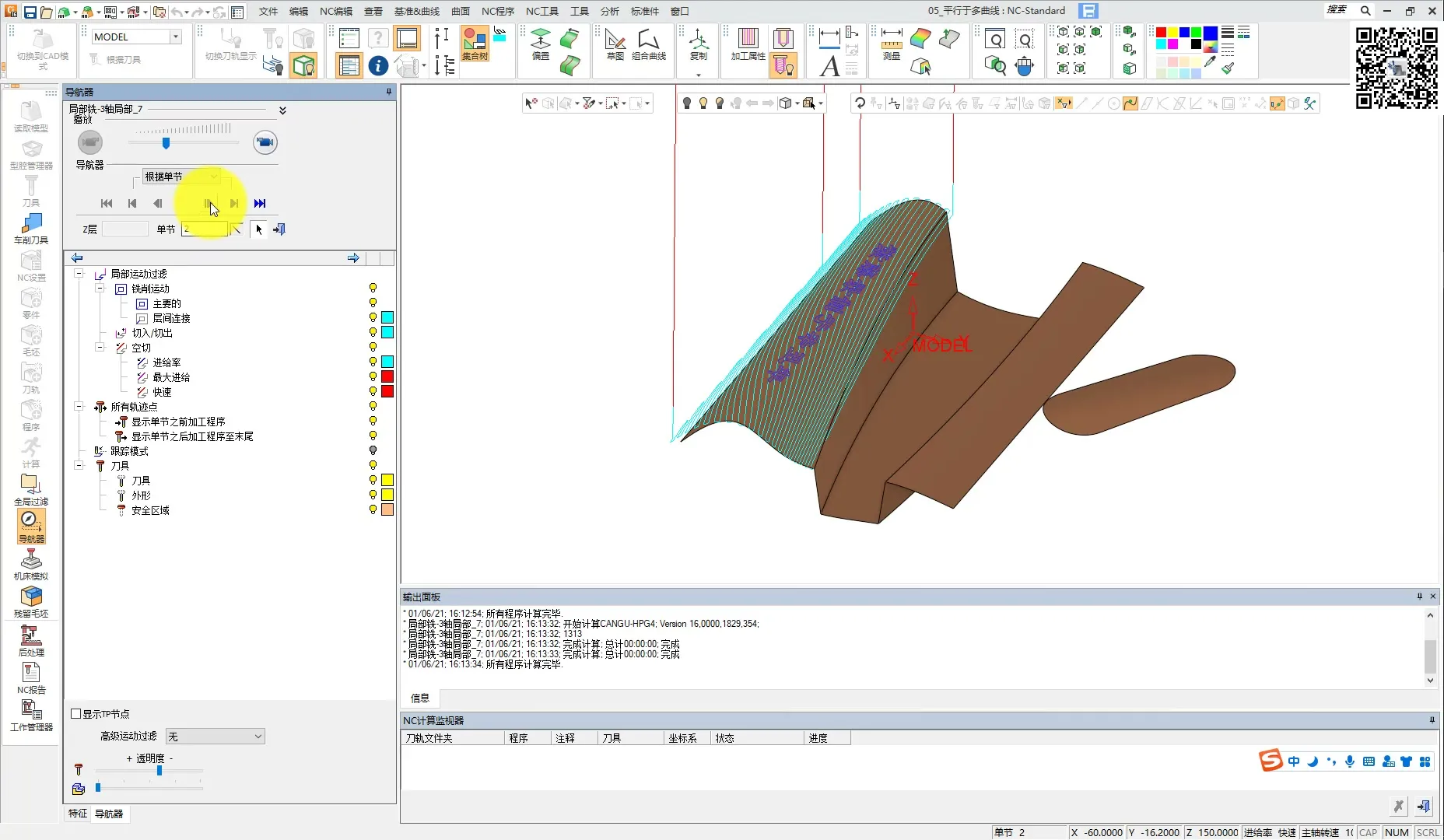Click the 集合树 toolbar icon
Image resolution: width=1444 pixels, height=840 pixels.
[x=475, y=43]
